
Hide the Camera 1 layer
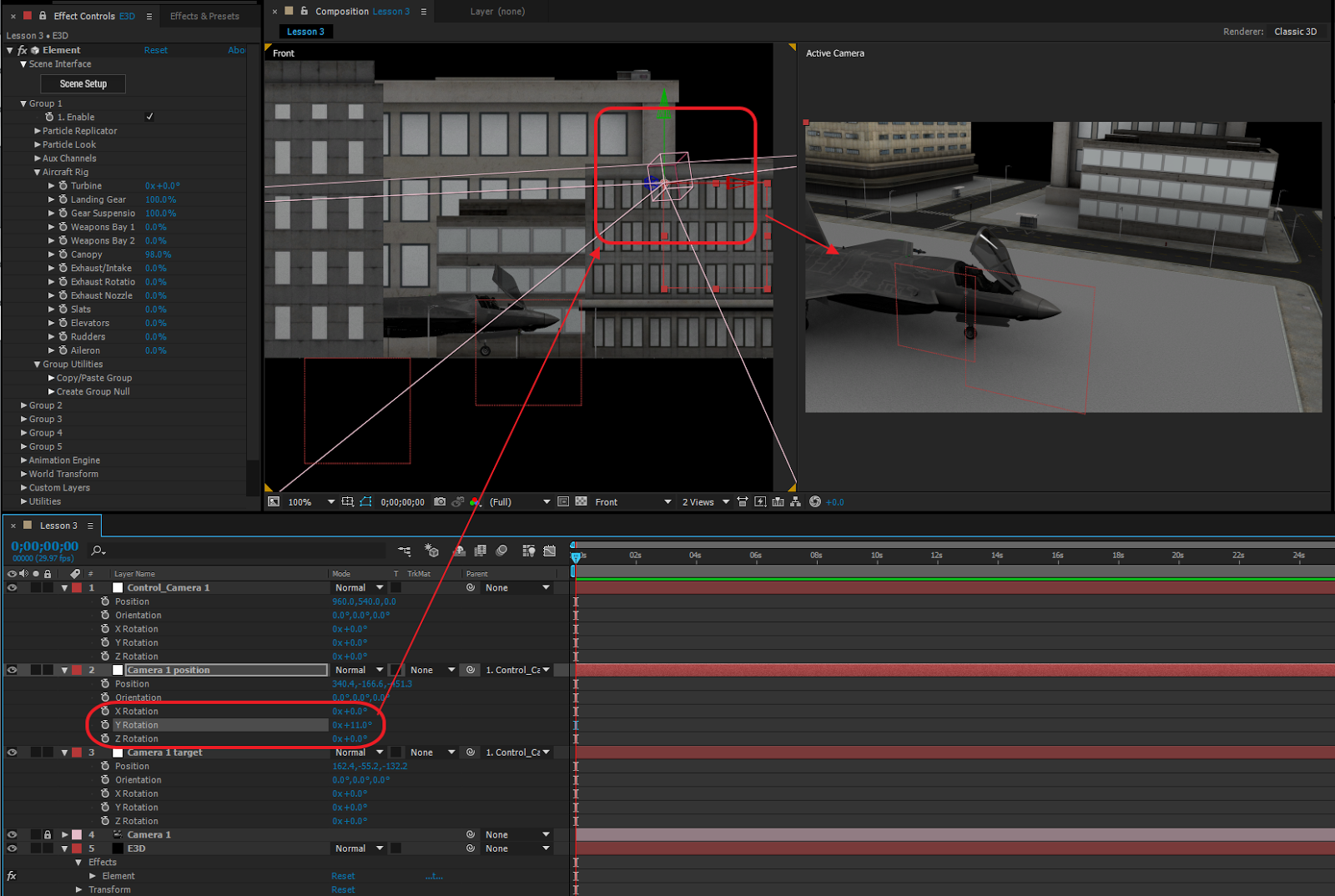click(12, 834)
